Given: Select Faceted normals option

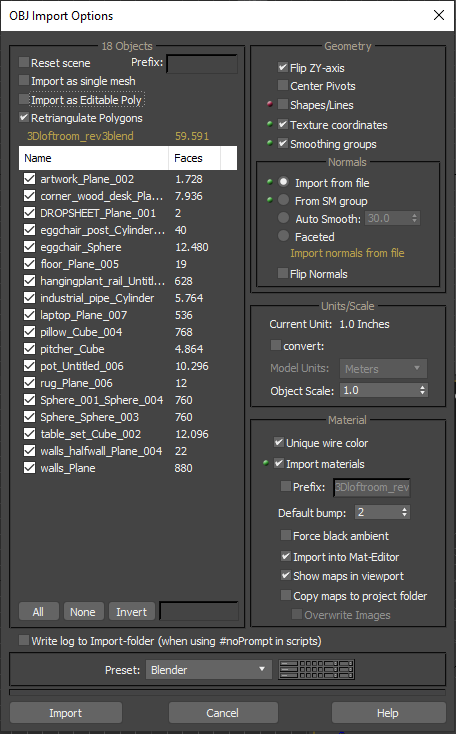Looking at the screenshot, I should tap(283, 236).
